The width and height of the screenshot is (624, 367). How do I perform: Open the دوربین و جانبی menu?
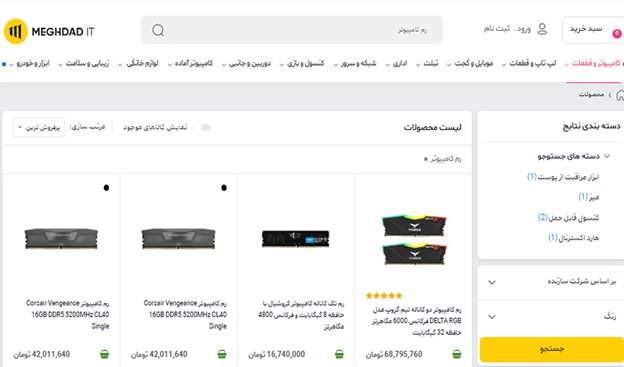pyautogui.click(x=246, y=63)
